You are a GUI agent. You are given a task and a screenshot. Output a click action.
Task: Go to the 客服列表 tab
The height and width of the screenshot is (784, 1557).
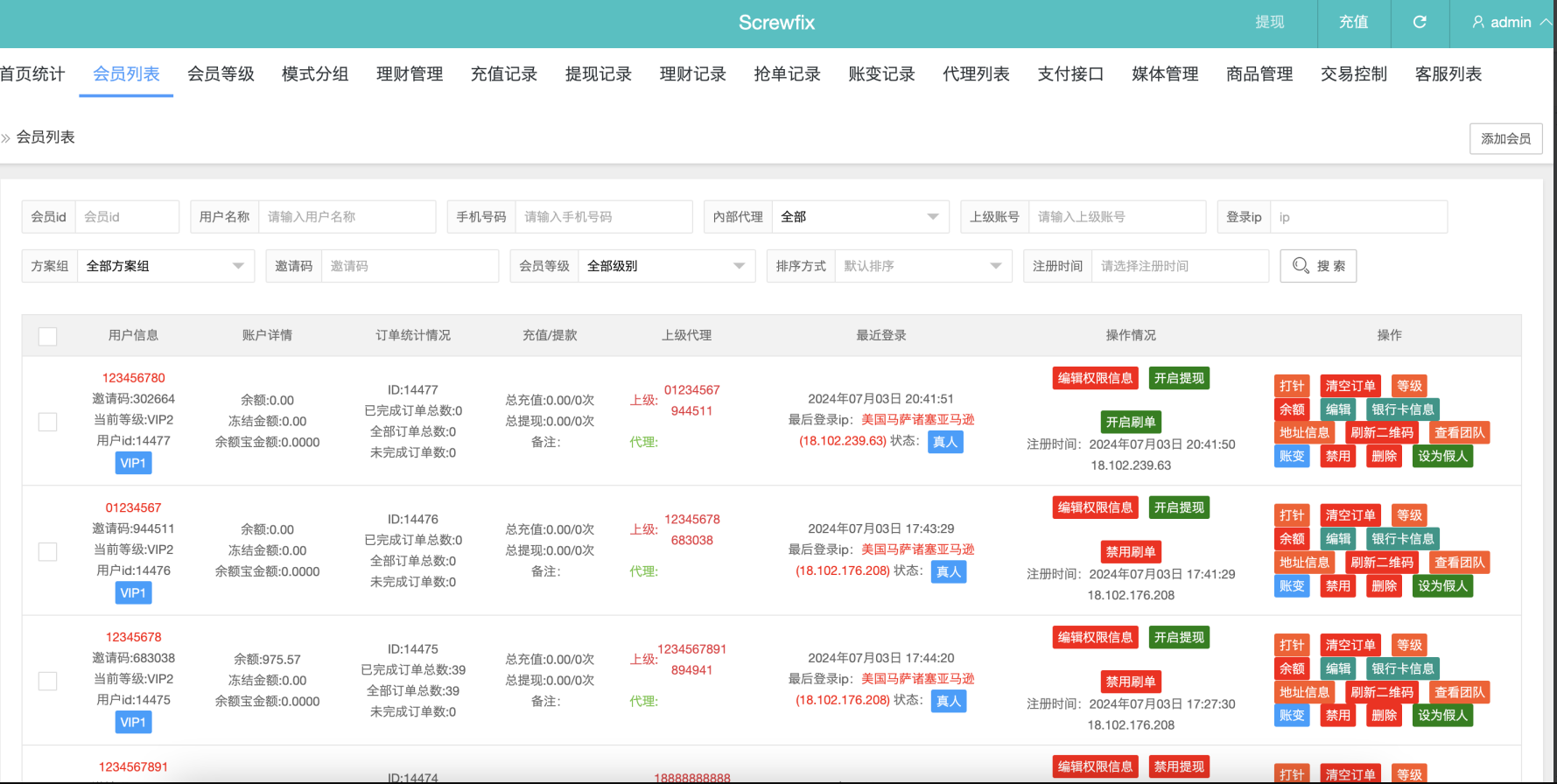tap(1448, 73)
